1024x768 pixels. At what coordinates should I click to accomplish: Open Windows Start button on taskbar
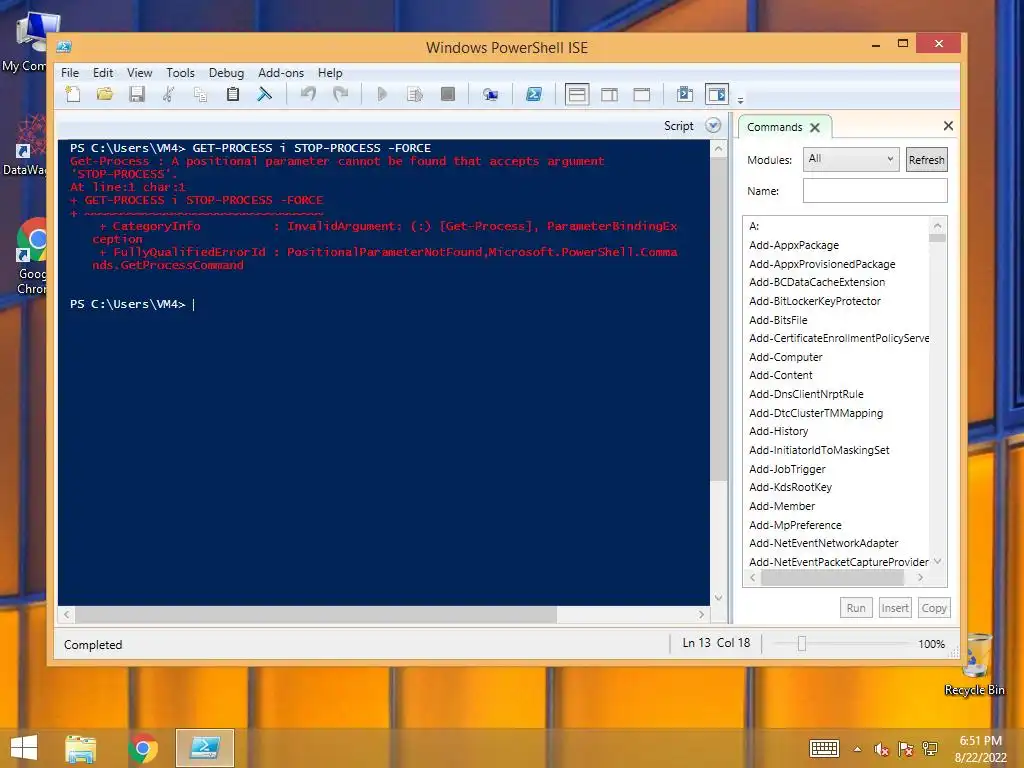pyautogui.click(x=24, y=748)
